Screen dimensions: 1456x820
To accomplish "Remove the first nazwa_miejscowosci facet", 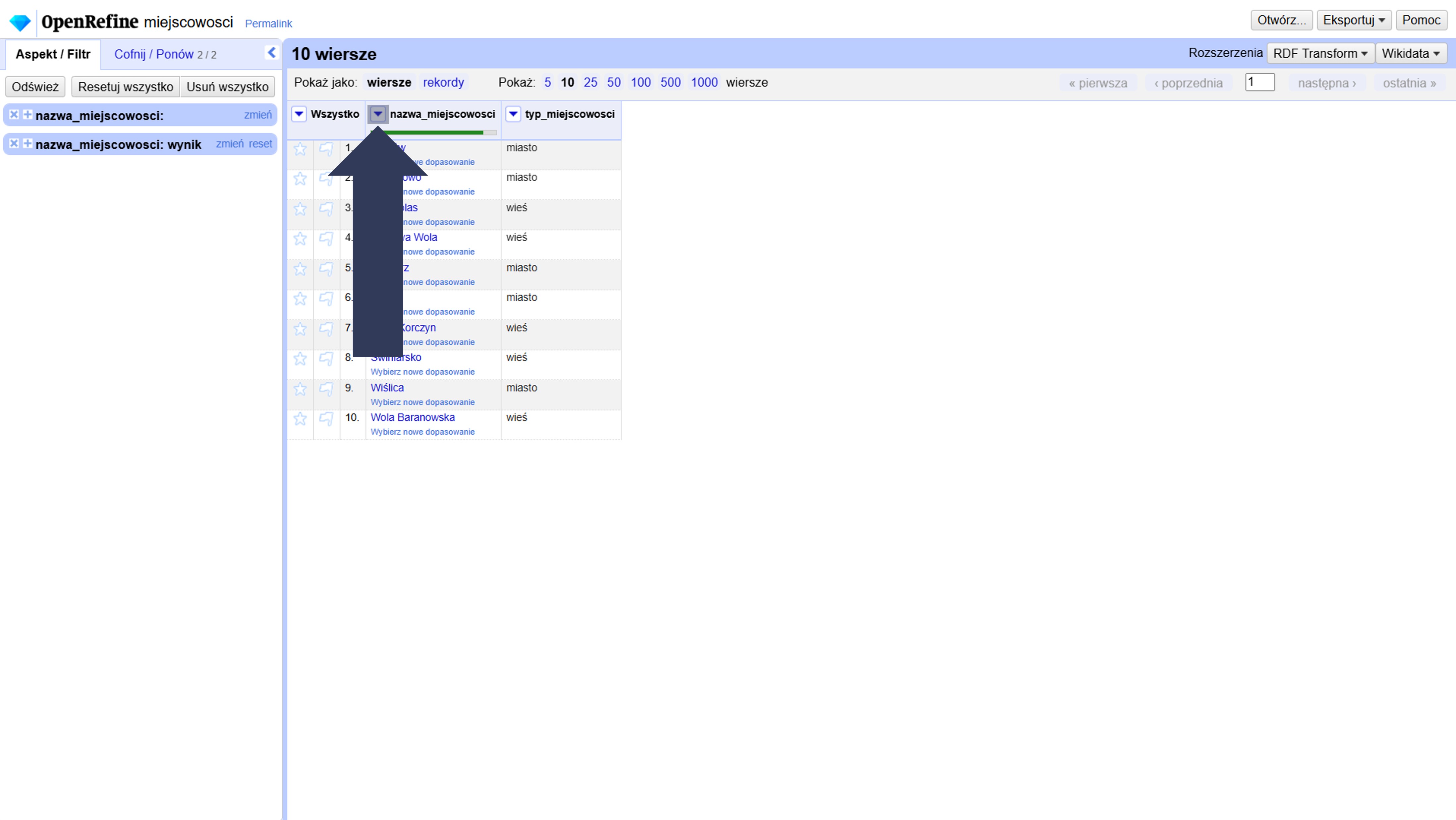I will point(14,115).
